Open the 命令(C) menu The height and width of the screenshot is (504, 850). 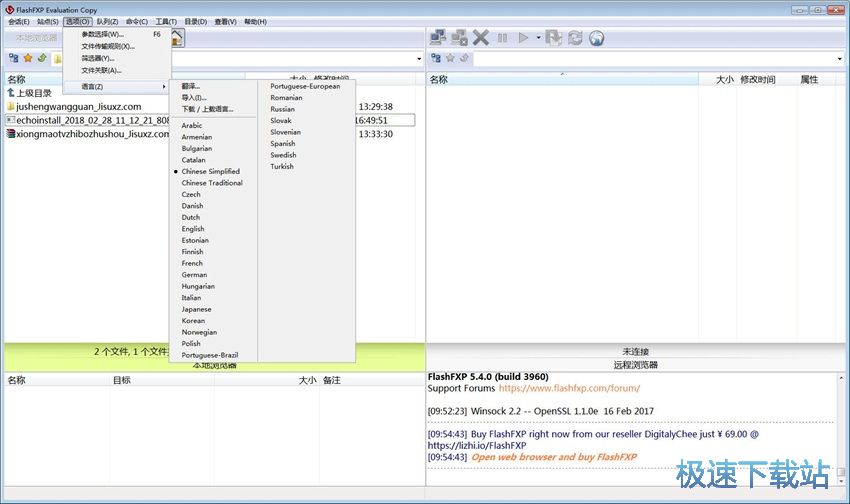[x=137, y=22]
